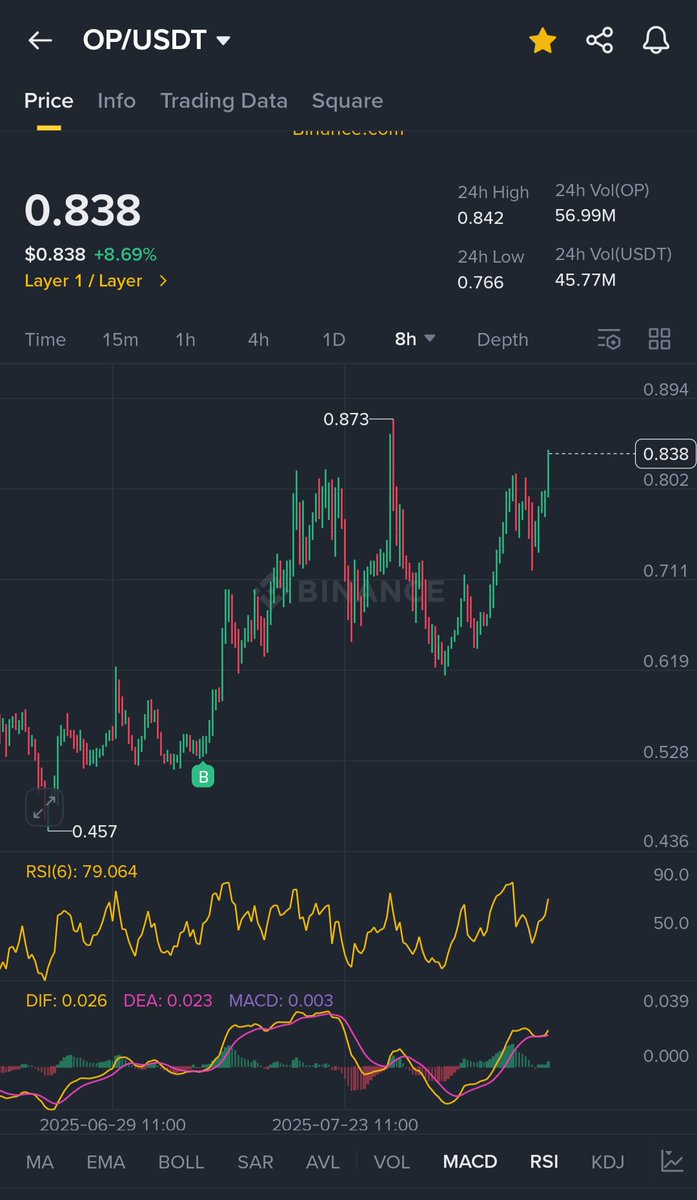Tap the +8.69% change value
Image resolution: width=697 pixels, height=1200 pixels.
pyautogui.click(x=125, y=254)
